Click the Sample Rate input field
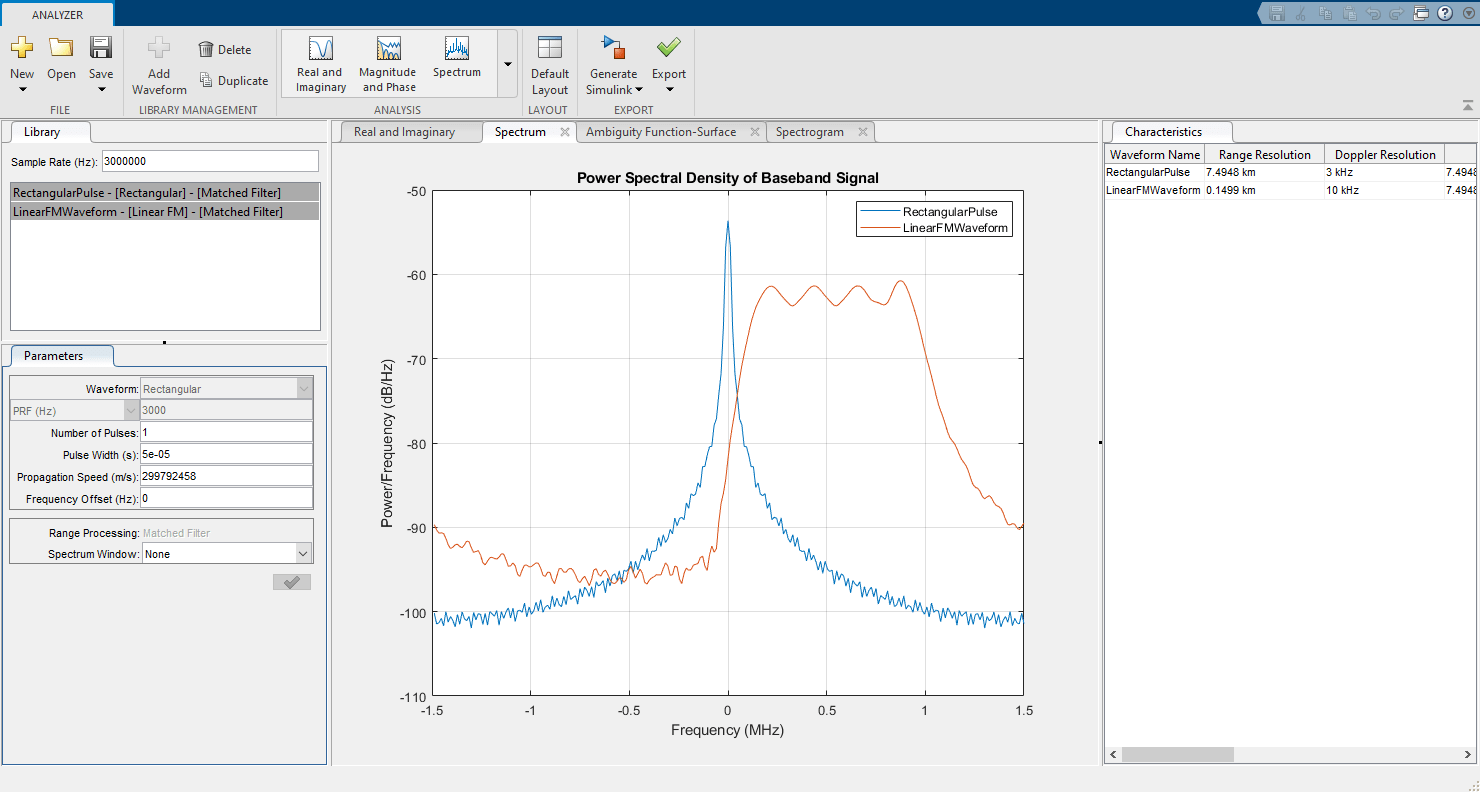This screenshot has width=1480, height=792. pos(210,160)
